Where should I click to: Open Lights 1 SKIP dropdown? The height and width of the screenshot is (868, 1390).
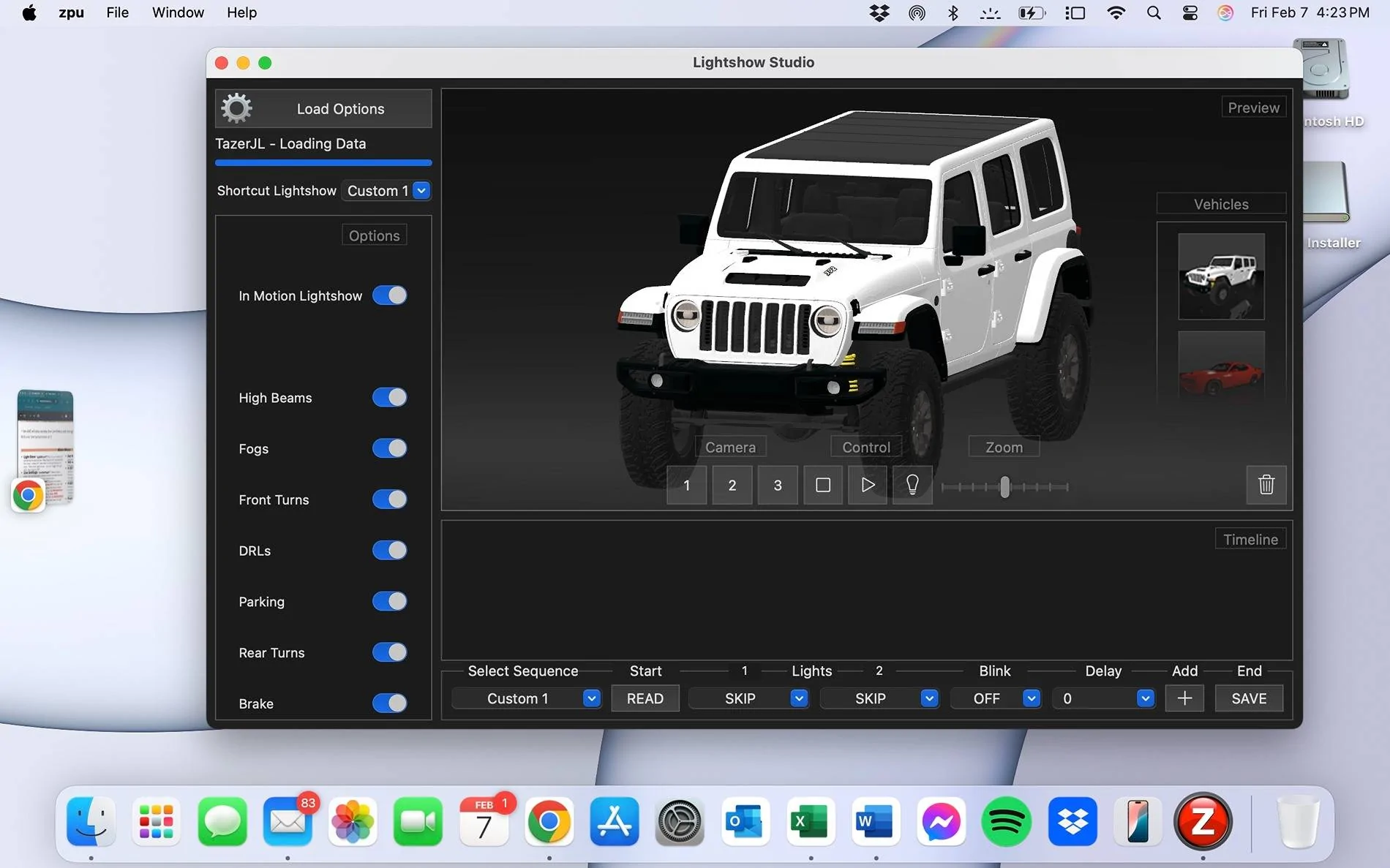[748, 698]
